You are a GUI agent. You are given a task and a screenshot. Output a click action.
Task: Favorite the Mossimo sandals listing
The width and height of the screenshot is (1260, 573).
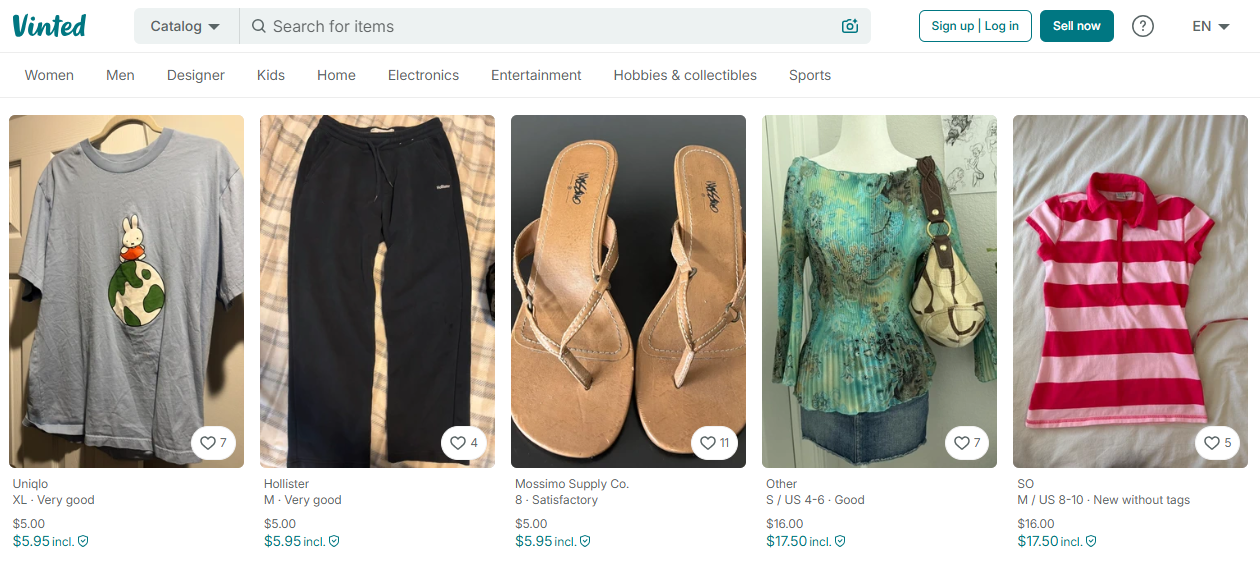(x=715, y=443)
